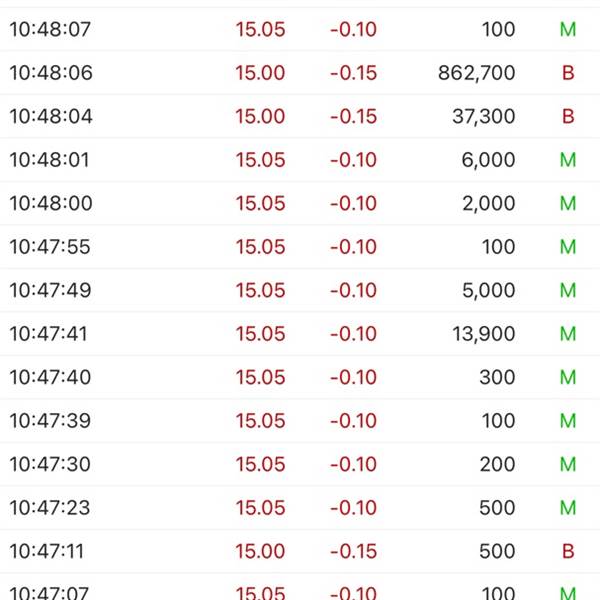
Task: Click the B marker on the 10:48:06 row
Action: (568, 73)
